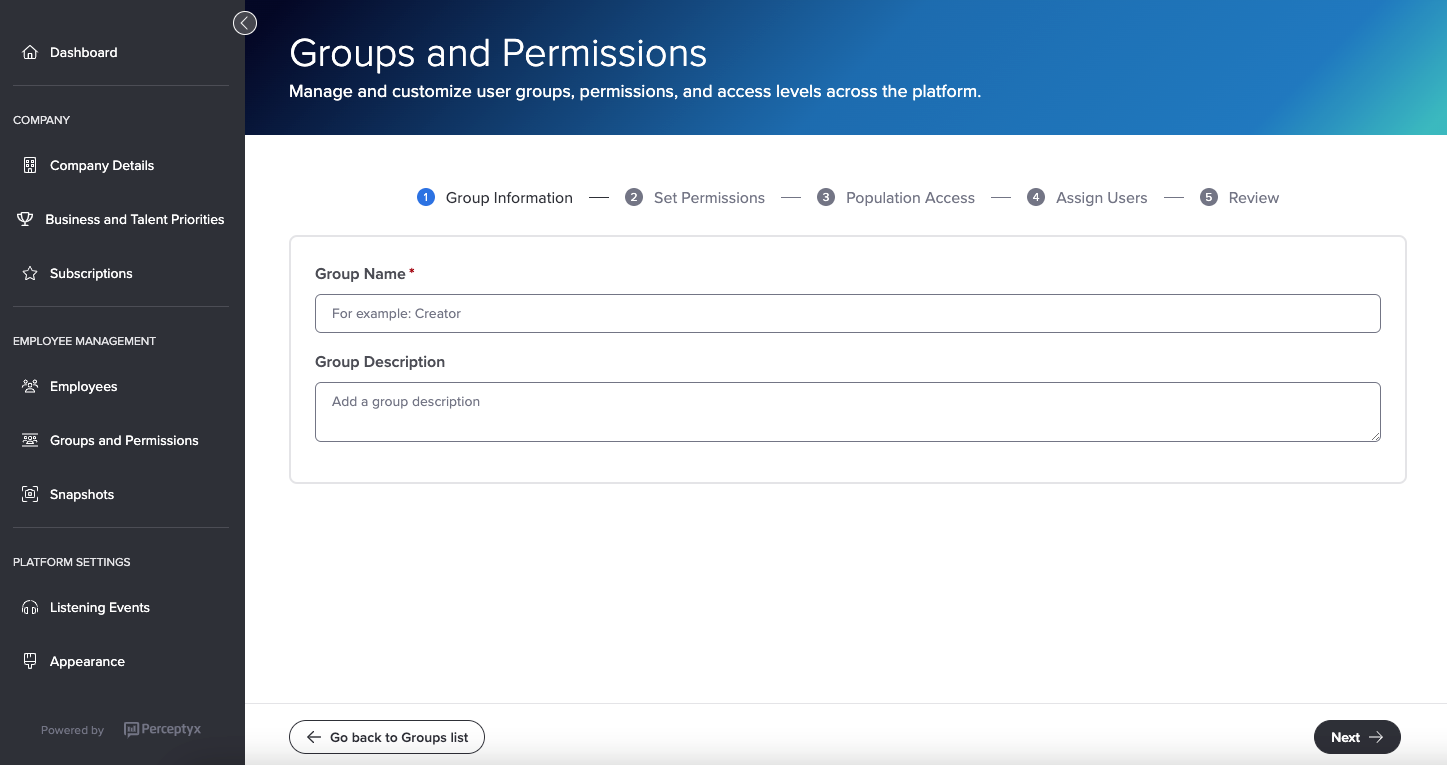Click the Group Description resize handle
This screenshot has width=1447, height=765.
tap(1375, 436)
